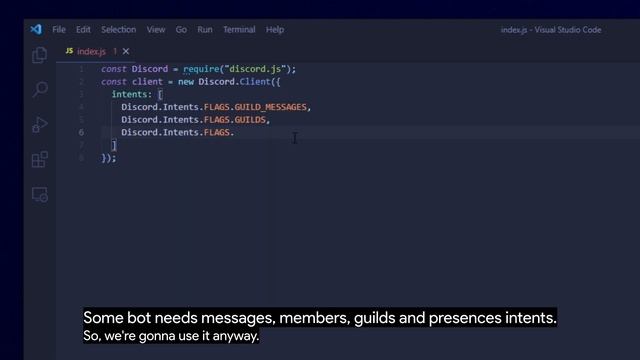Click the Discord.Client text on line 2
Viewport: 640px width, 360px height.
click(235, 82)
